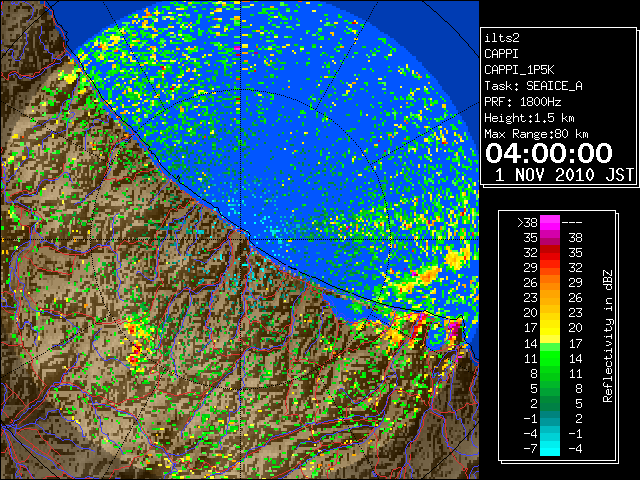The height and width of the screenshot is (480, 640).
Task: Click the large time stamp "04:00:00"
Action: pyautogui.click(x=549, y=153)
